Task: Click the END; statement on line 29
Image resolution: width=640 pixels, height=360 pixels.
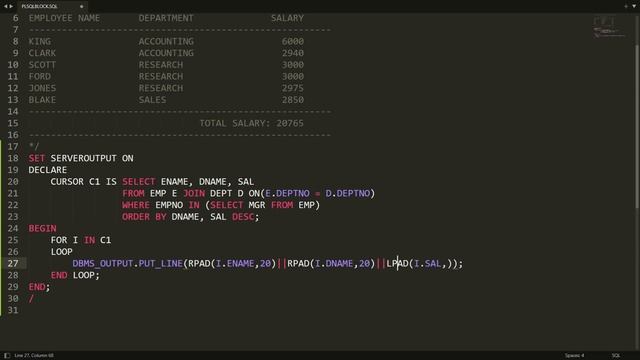Action: click(x=39, y=287)
